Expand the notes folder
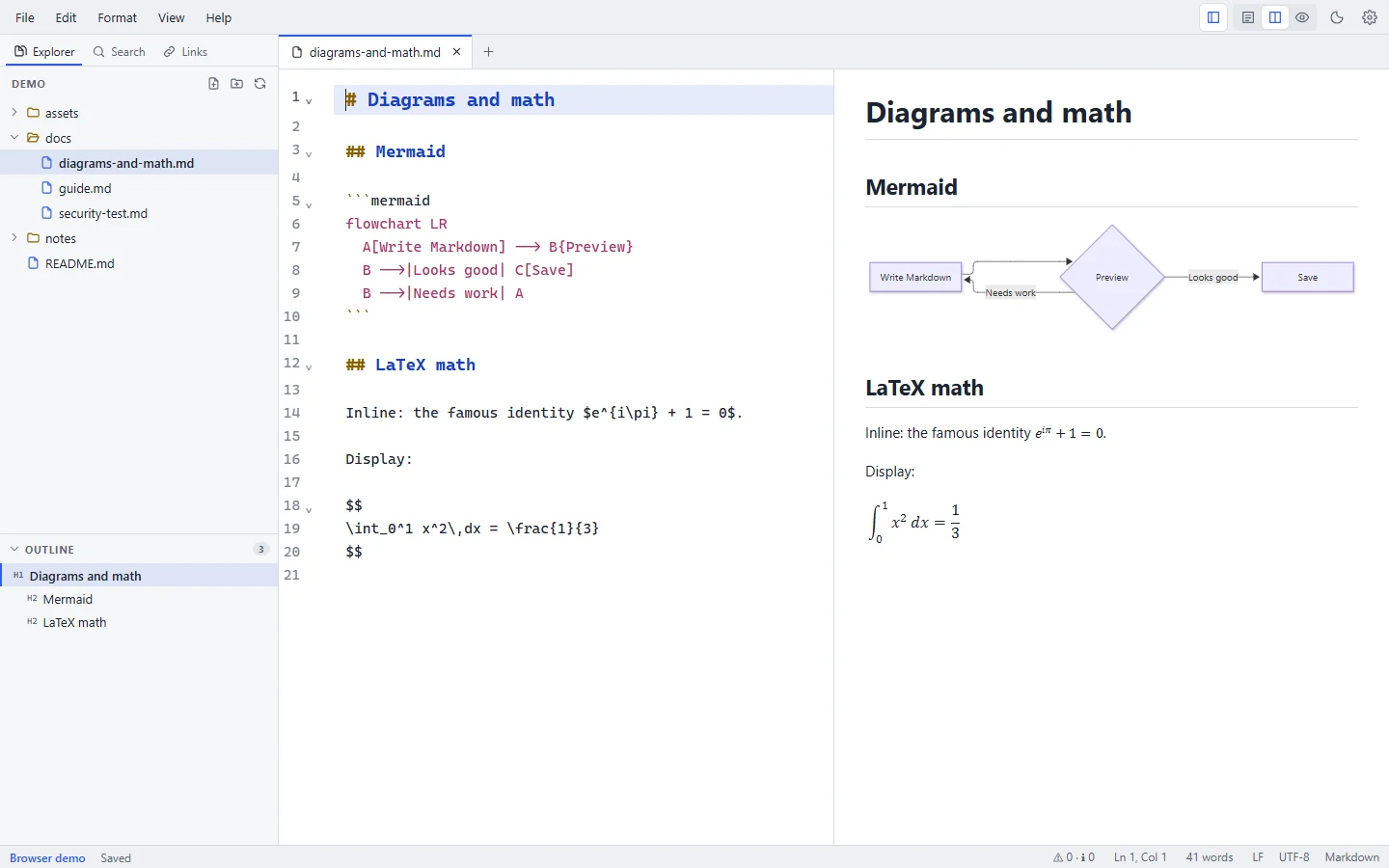1389x868 pixels. coord(14,238)
